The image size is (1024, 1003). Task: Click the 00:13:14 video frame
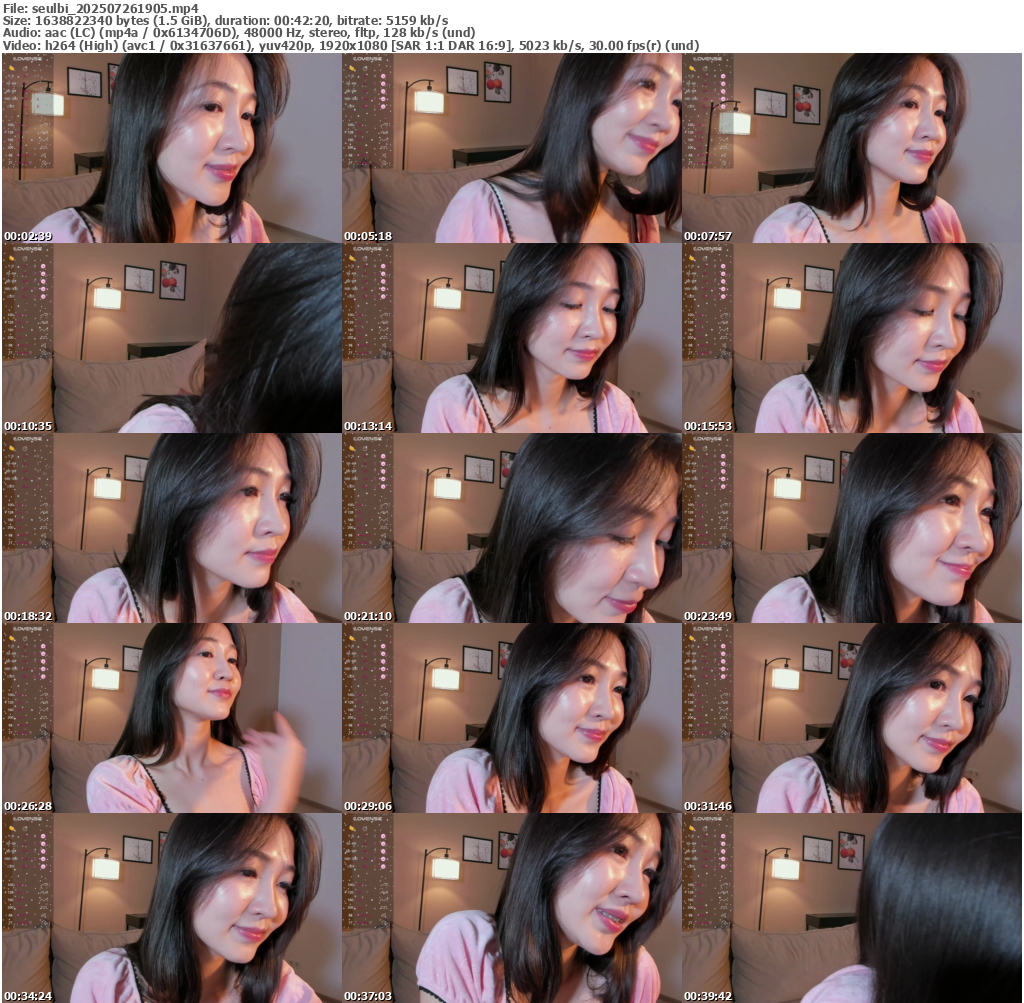pyautogui.click(x=511, y=338)
